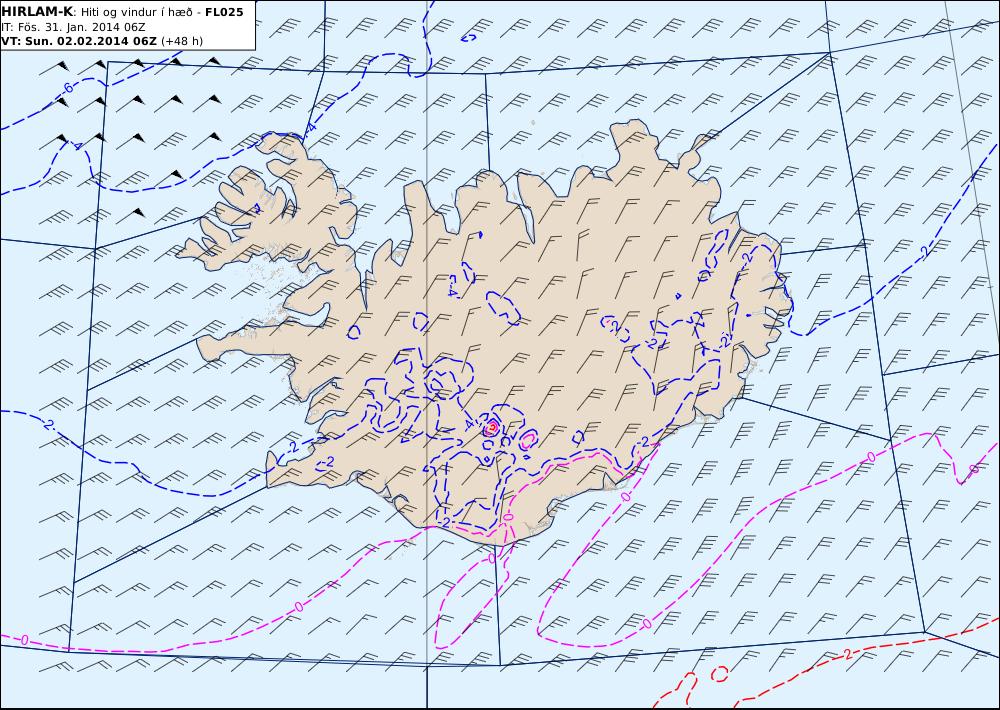Click the red 2 isotherm label
1000x710 pixels.
848,654
